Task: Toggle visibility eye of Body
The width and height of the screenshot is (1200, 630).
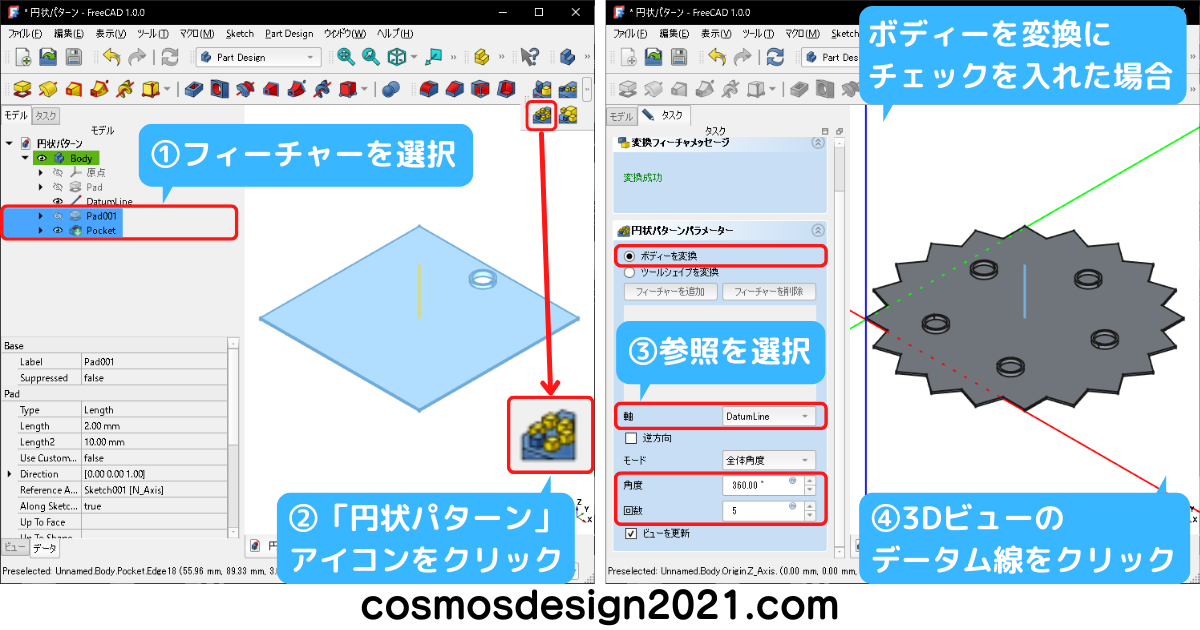Action: pos(42,158)
